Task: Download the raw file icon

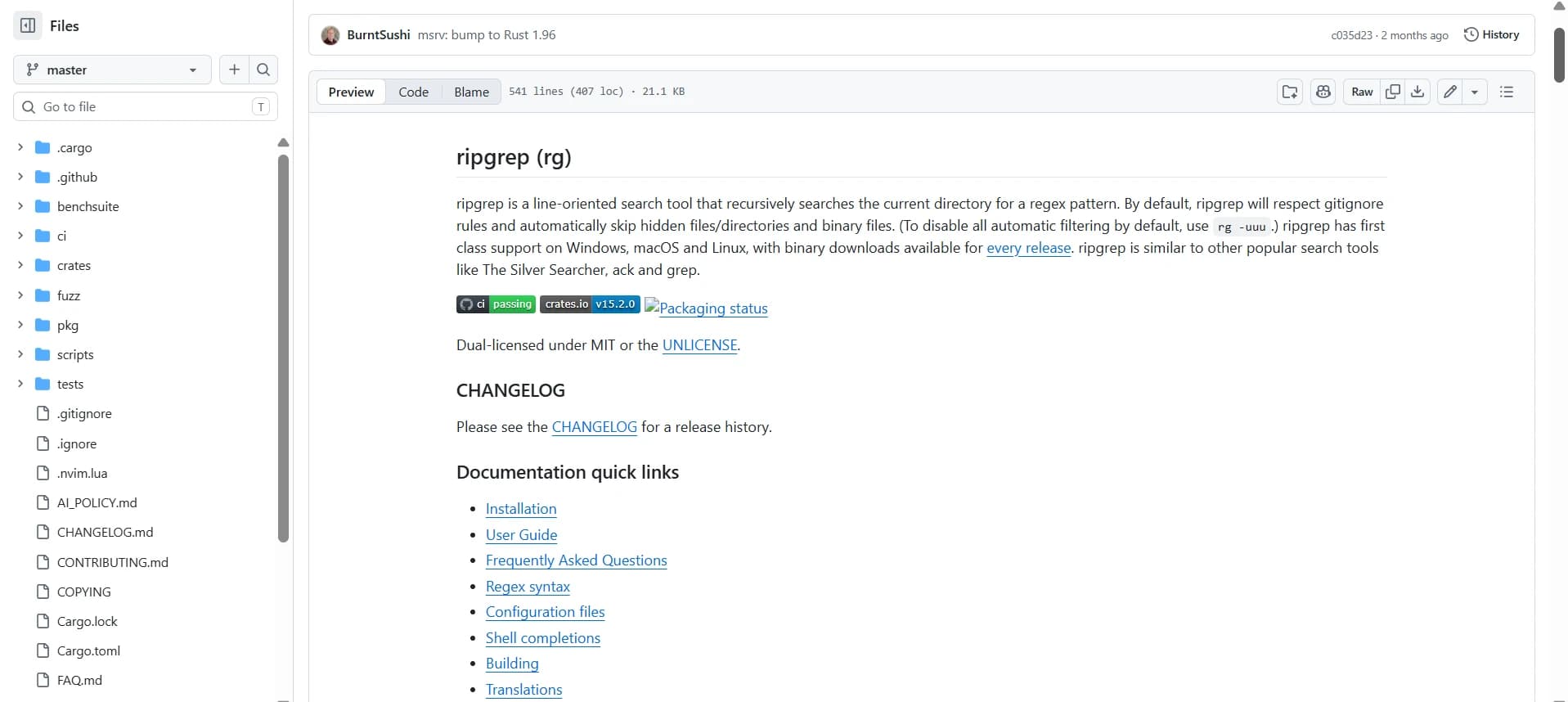Action: click(1417, 92)
